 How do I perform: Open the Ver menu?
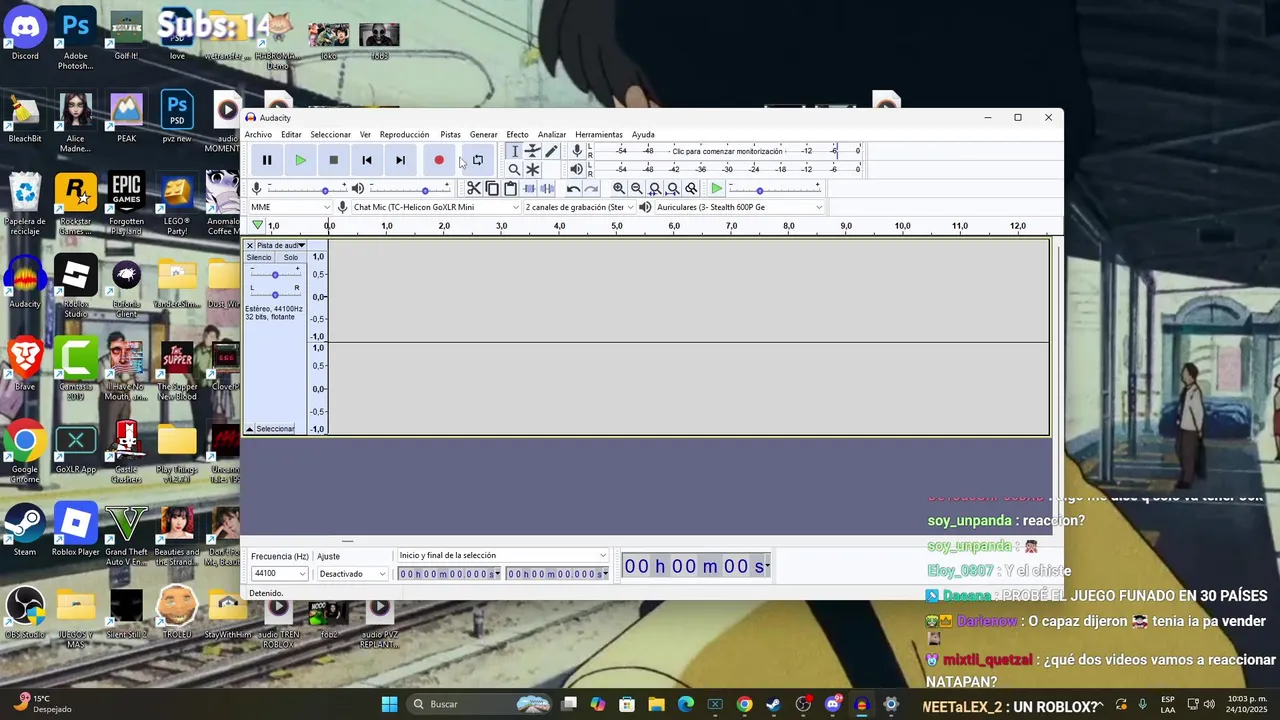(x=365, y=134)
